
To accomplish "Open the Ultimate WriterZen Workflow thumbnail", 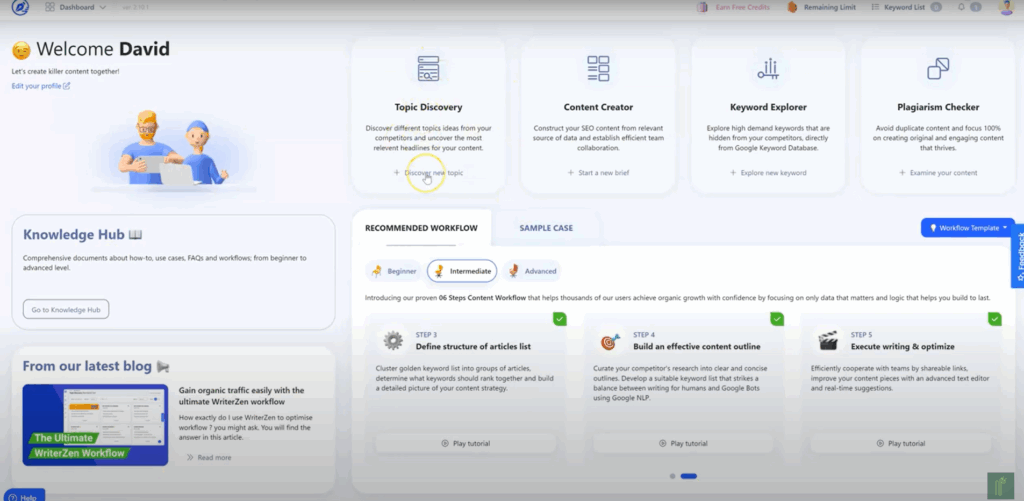I will (x=95, y=425).
